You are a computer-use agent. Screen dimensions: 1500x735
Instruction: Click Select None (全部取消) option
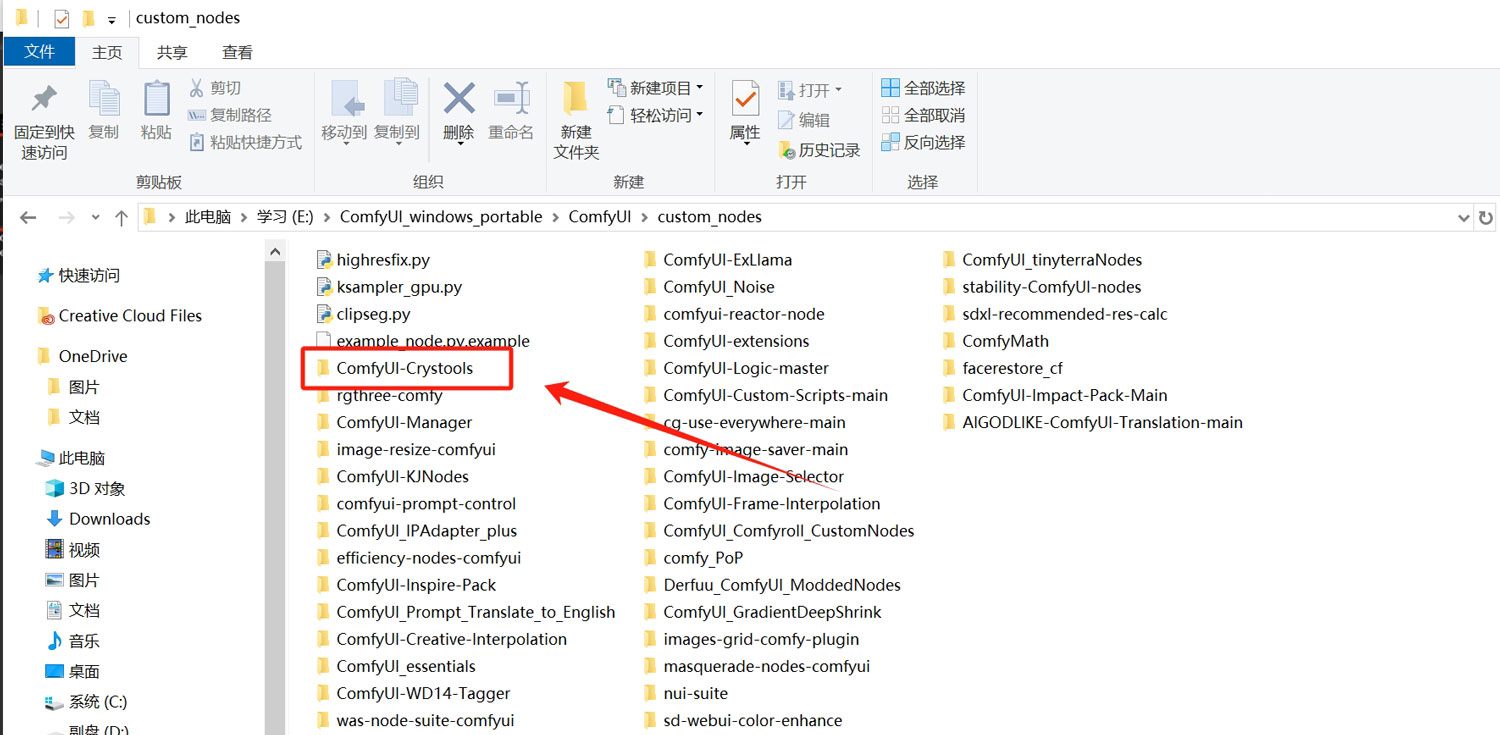pyautogui.click(x=923, y=115)
